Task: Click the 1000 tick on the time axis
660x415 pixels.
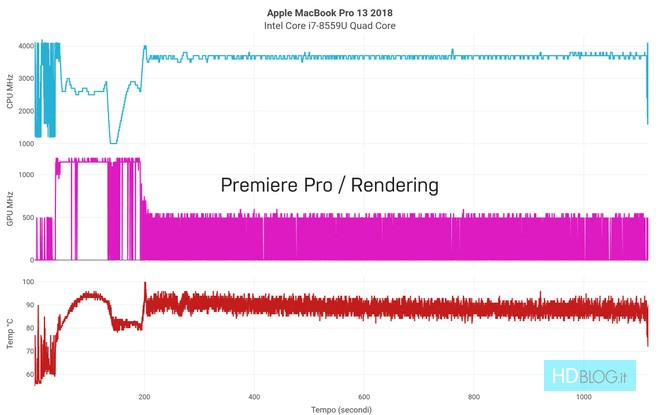Action: 582,394
